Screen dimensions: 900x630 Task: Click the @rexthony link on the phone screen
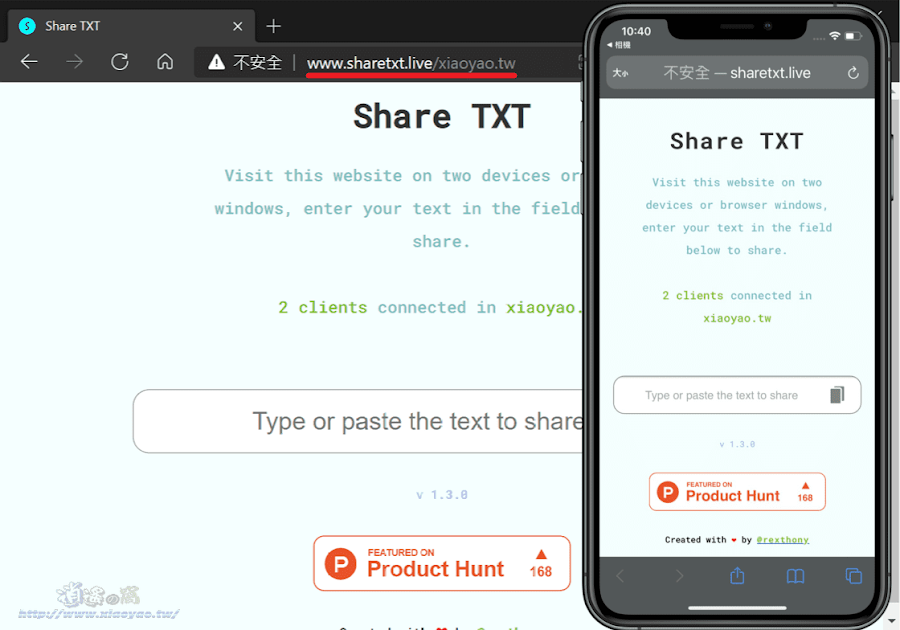click(783, 539)
